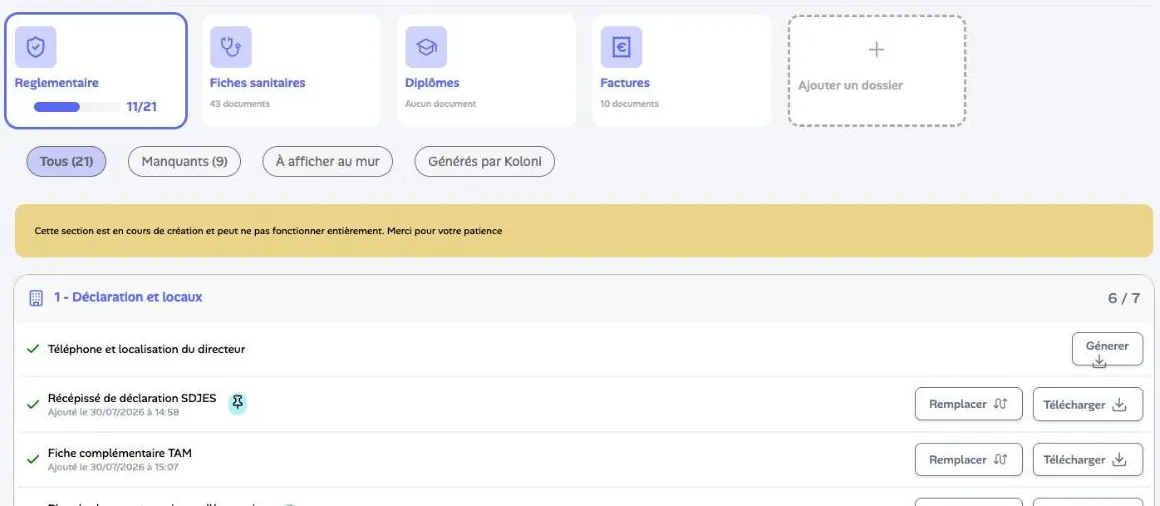
Task: Open the Reglementaire folder card
Action: [x=96, y=71]
